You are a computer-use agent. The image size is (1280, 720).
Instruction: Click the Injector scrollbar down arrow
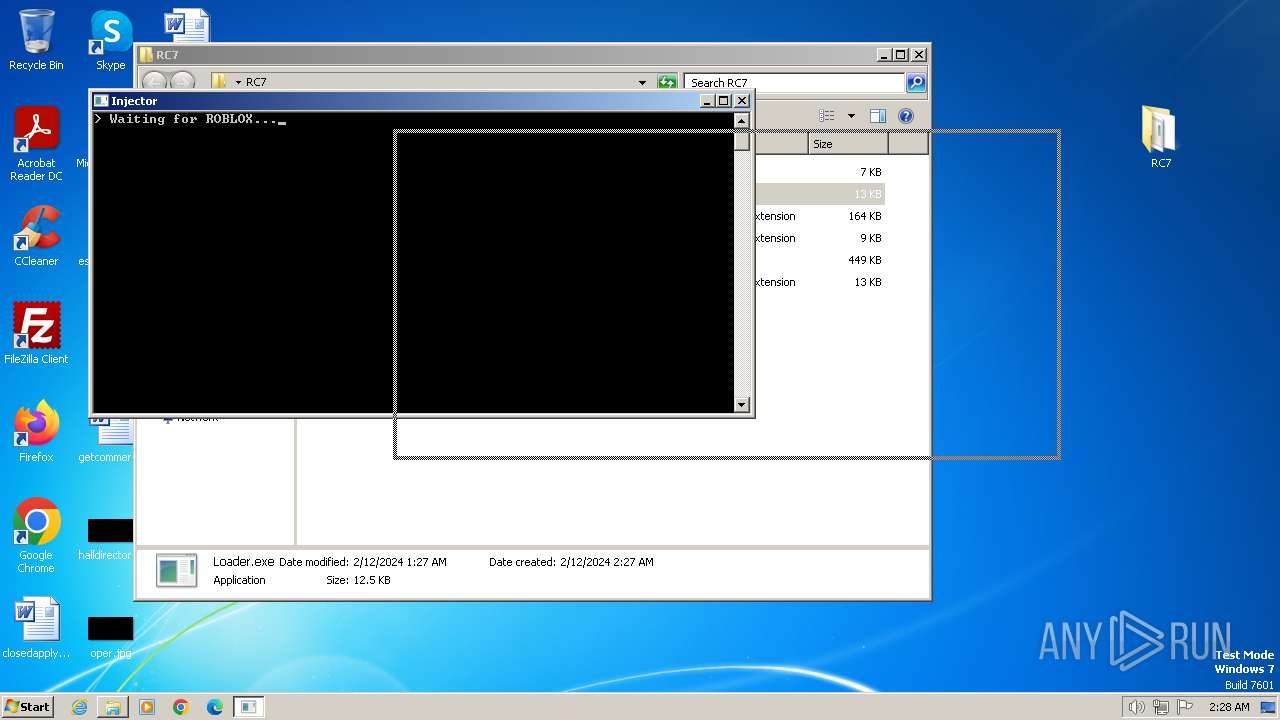(x=742, y=405)
